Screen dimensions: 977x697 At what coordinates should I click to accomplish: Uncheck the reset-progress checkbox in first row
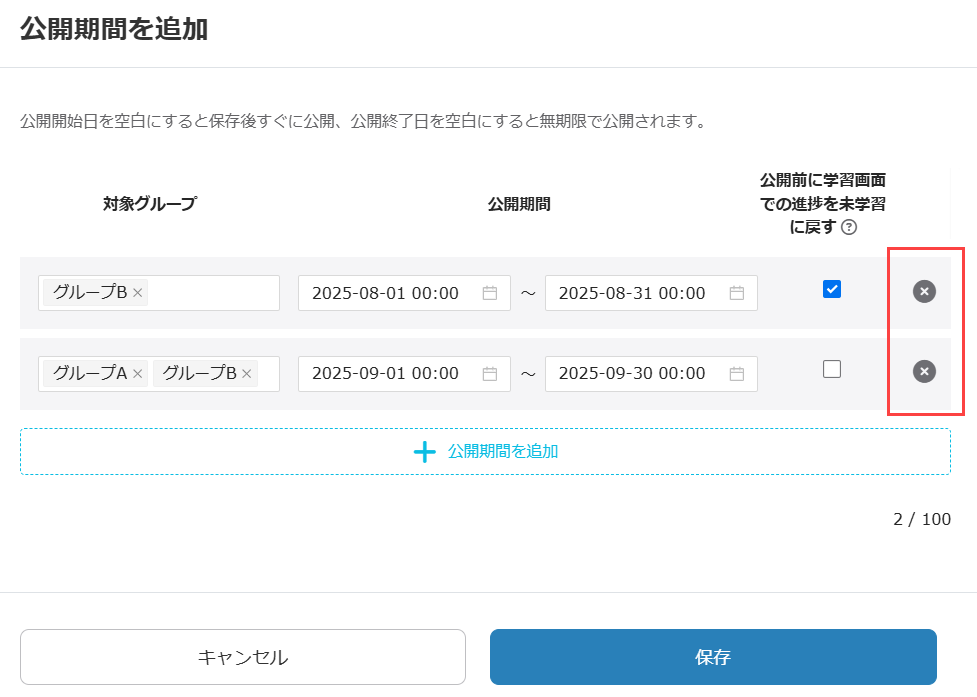[832, 289]
